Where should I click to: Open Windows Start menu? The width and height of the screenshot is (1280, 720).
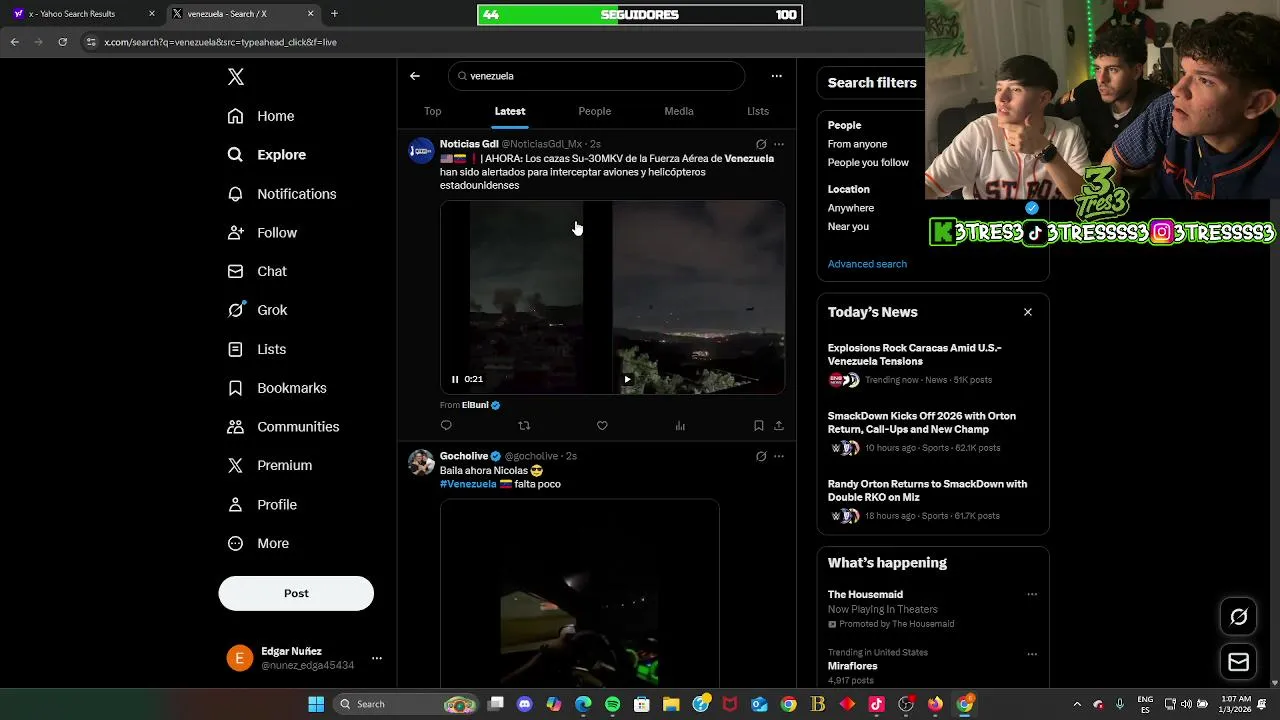point(316,704)
